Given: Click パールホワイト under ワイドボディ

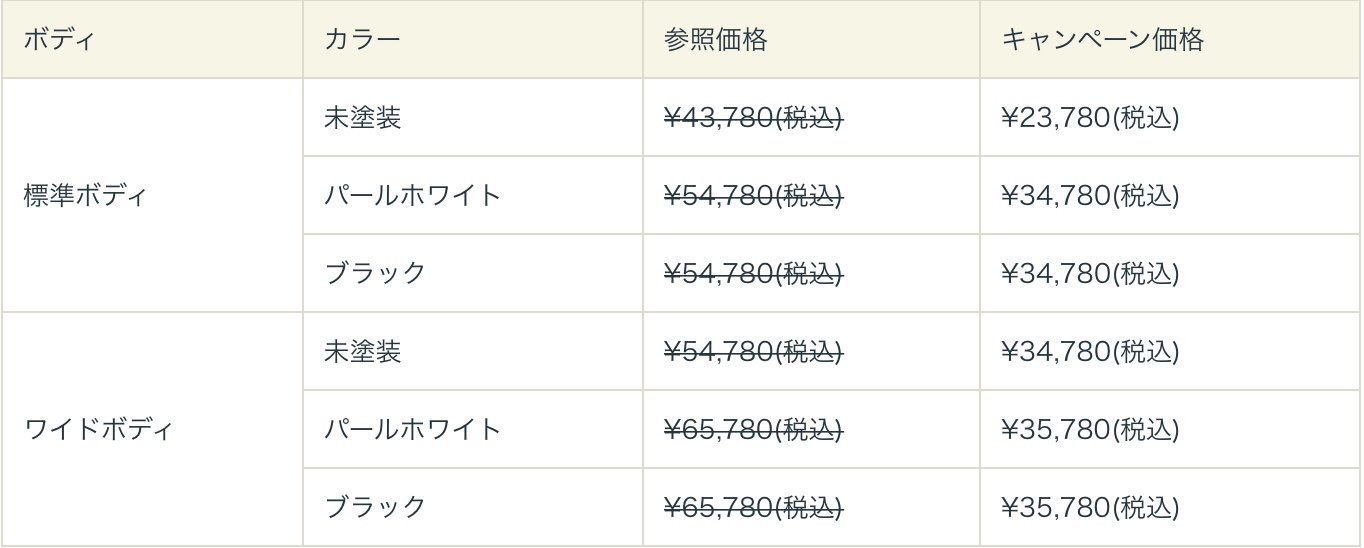Looking at the screenshot, I should tap(412, 430).
